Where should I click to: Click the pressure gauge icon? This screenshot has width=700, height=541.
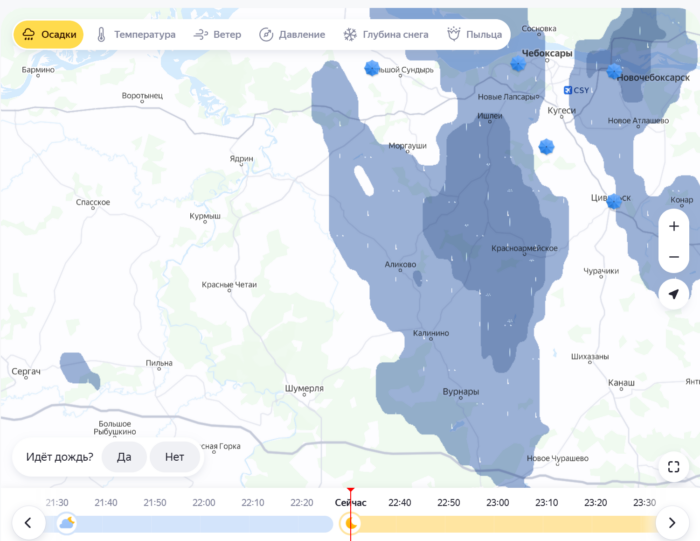pyautogui.click(x=266, y=34)
